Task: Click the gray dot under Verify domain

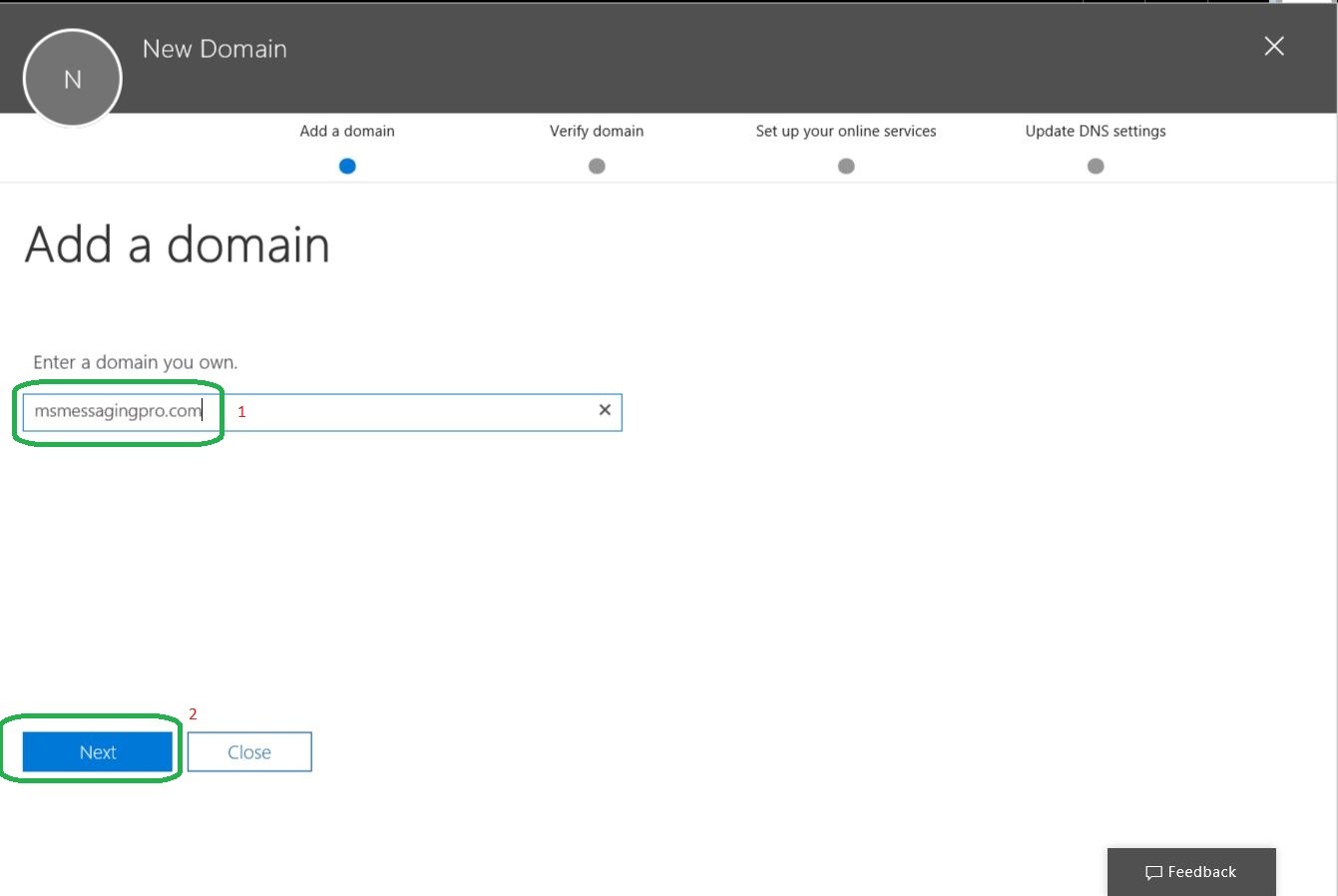Action: click(x=597, y=167)
